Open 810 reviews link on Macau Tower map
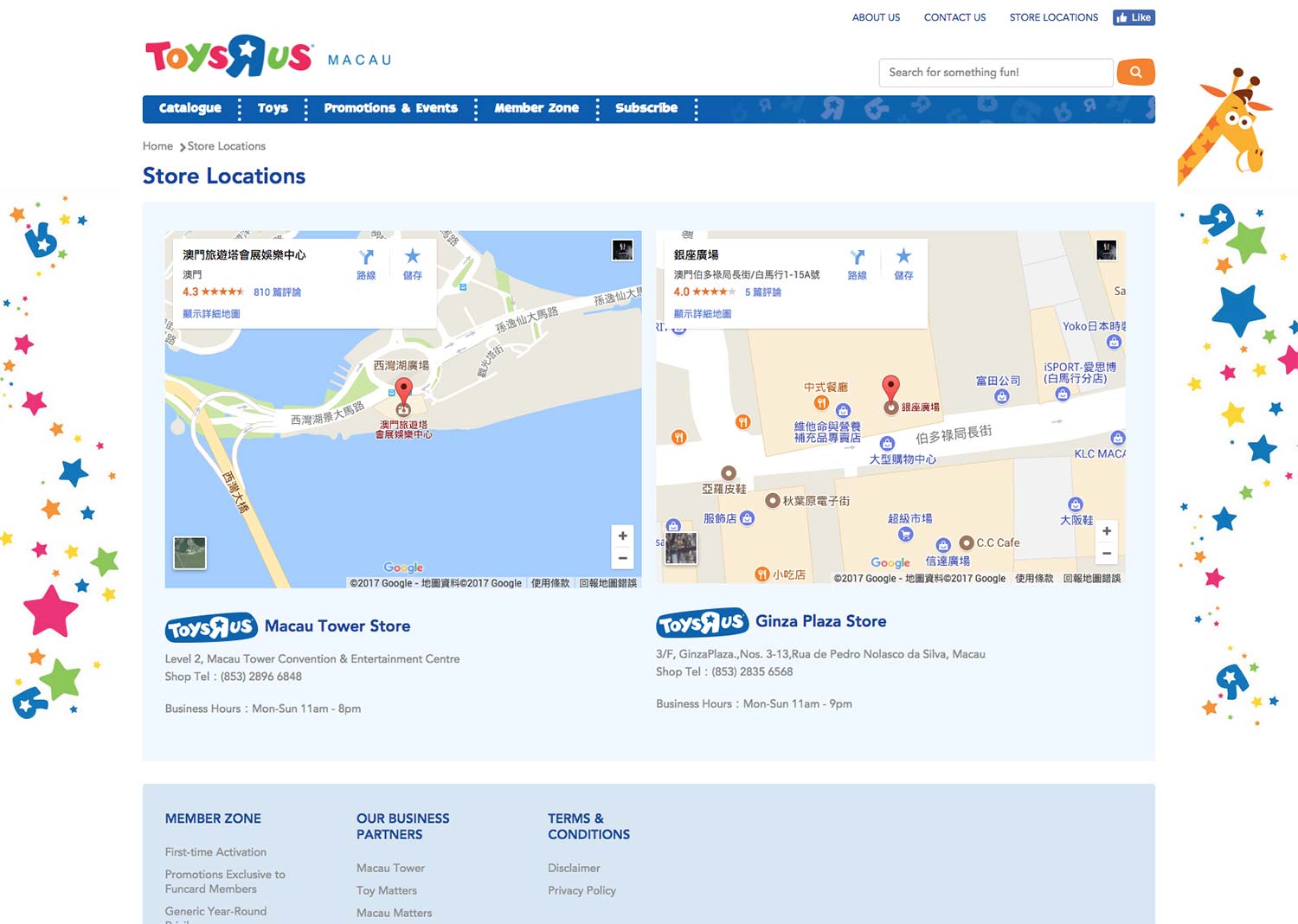The image size is (1298, 924). coord(277,292)
